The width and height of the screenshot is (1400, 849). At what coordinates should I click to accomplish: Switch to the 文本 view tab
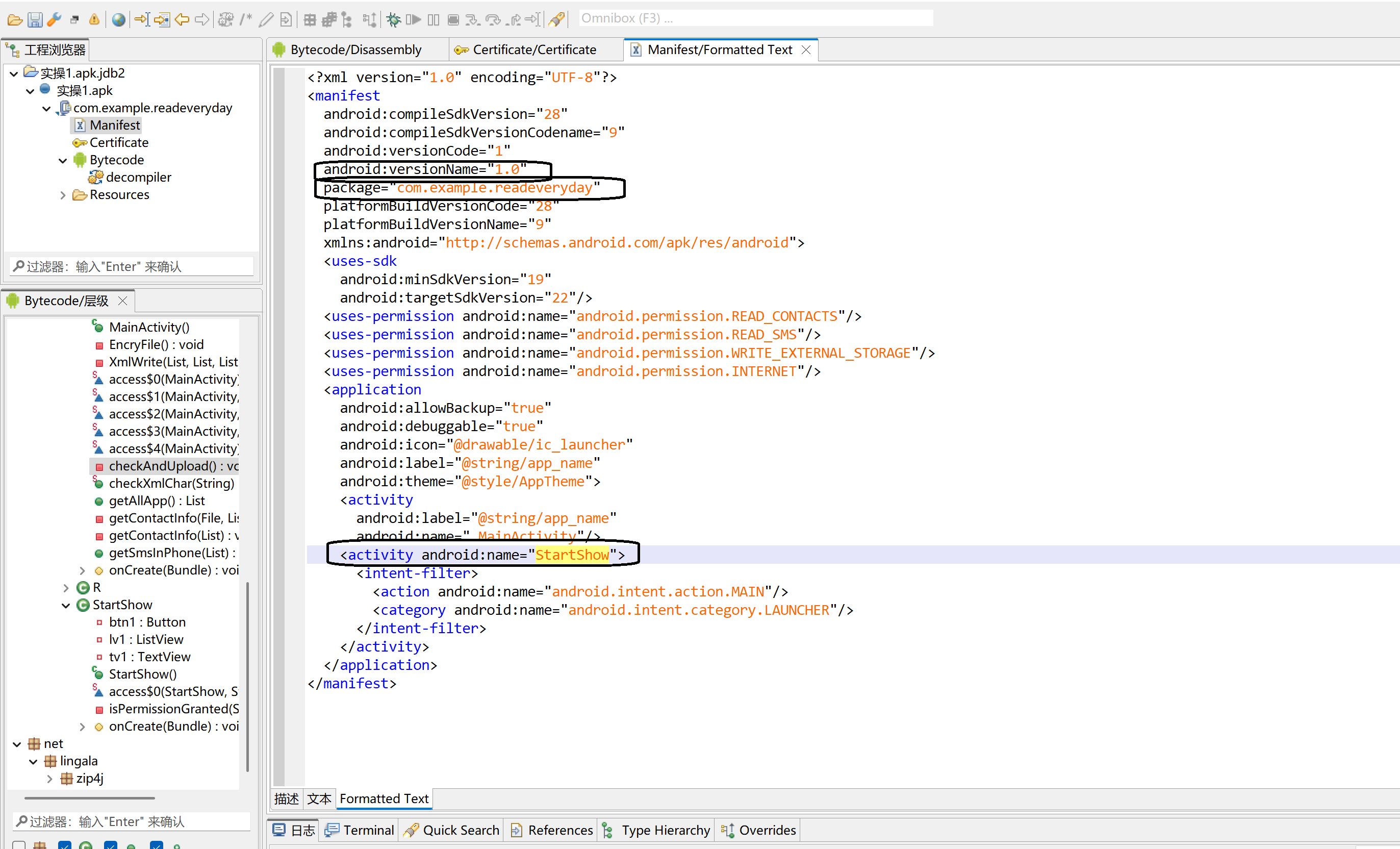(319, 799)
